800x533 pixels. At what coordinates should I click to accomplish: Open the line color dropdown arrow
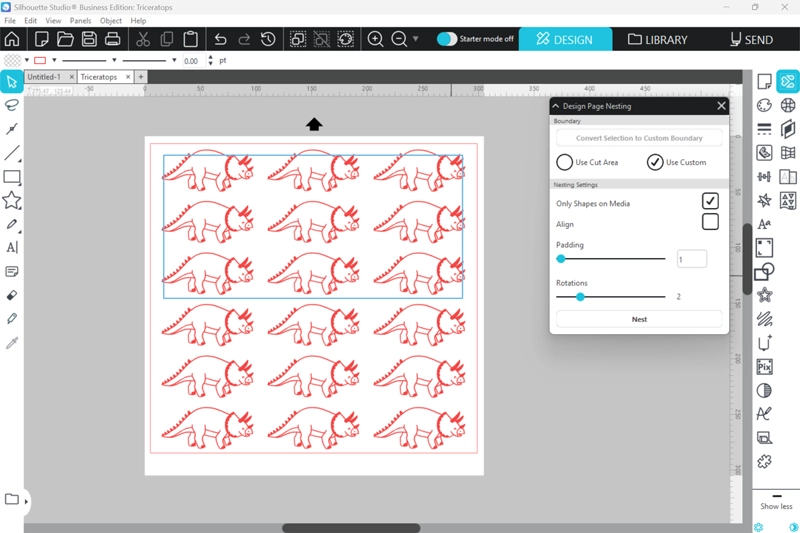[55, 61]
